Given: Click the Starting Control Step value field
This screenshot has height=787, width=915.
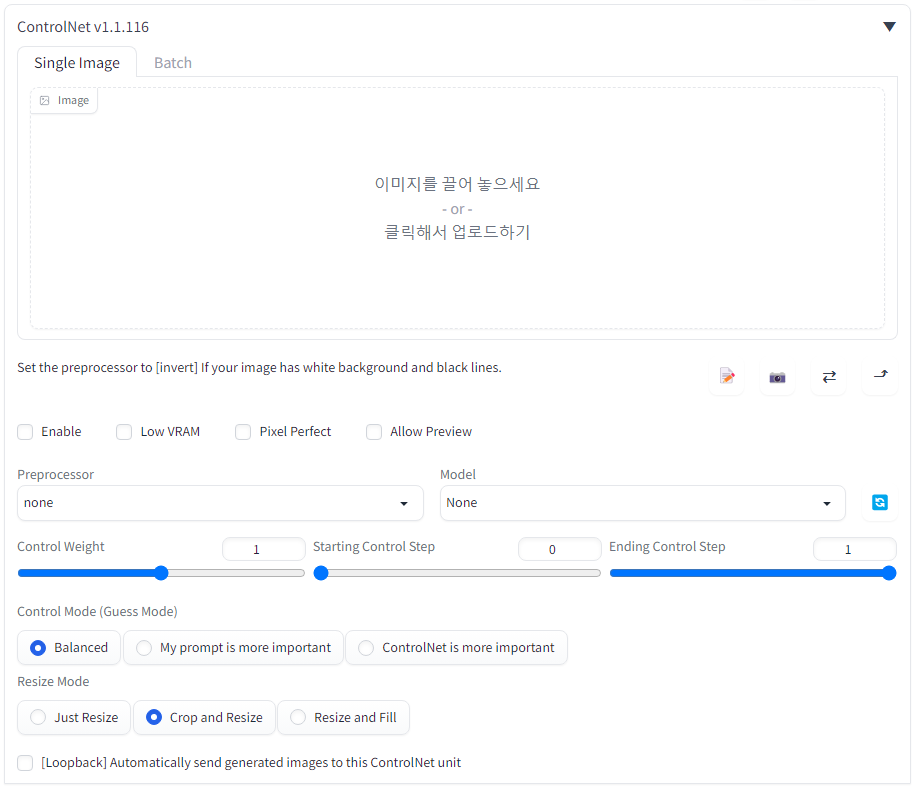Looking at the screenshot, I should tap(560, 548).
